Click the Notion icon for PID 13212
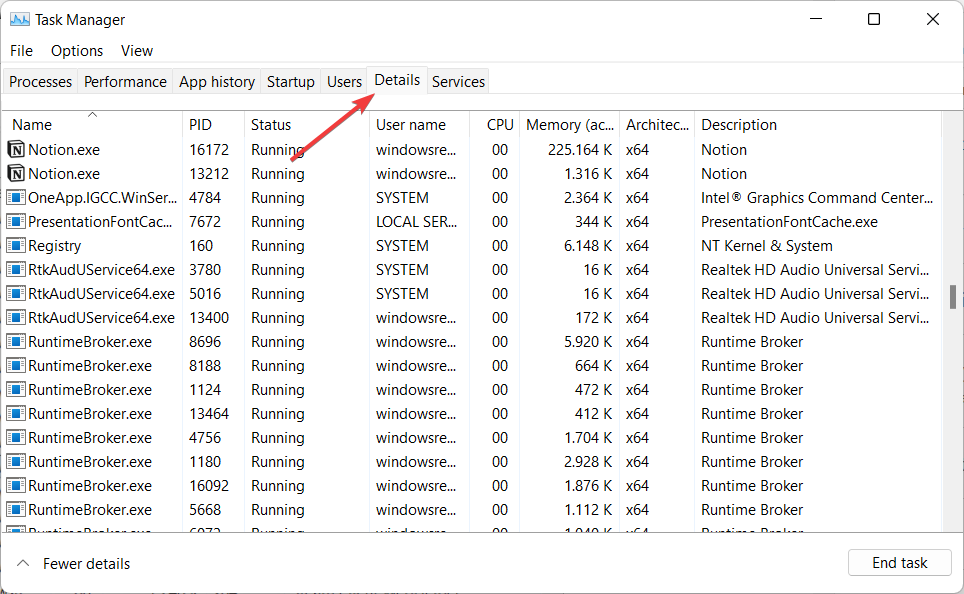The height and width of the screenshot is (594, 964). tap(16, 173)
